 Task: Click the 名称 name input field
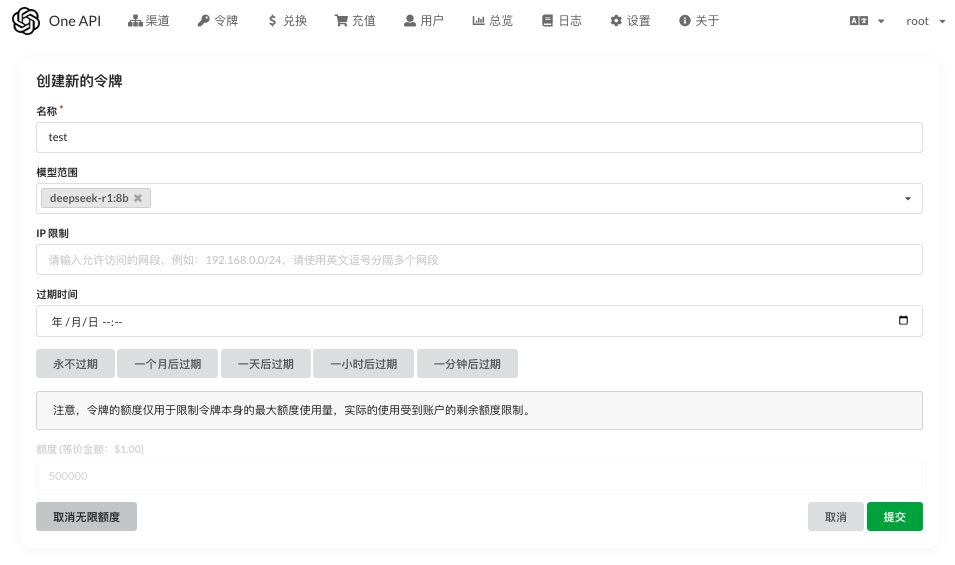pyautogui.click(x=479, y=138)
